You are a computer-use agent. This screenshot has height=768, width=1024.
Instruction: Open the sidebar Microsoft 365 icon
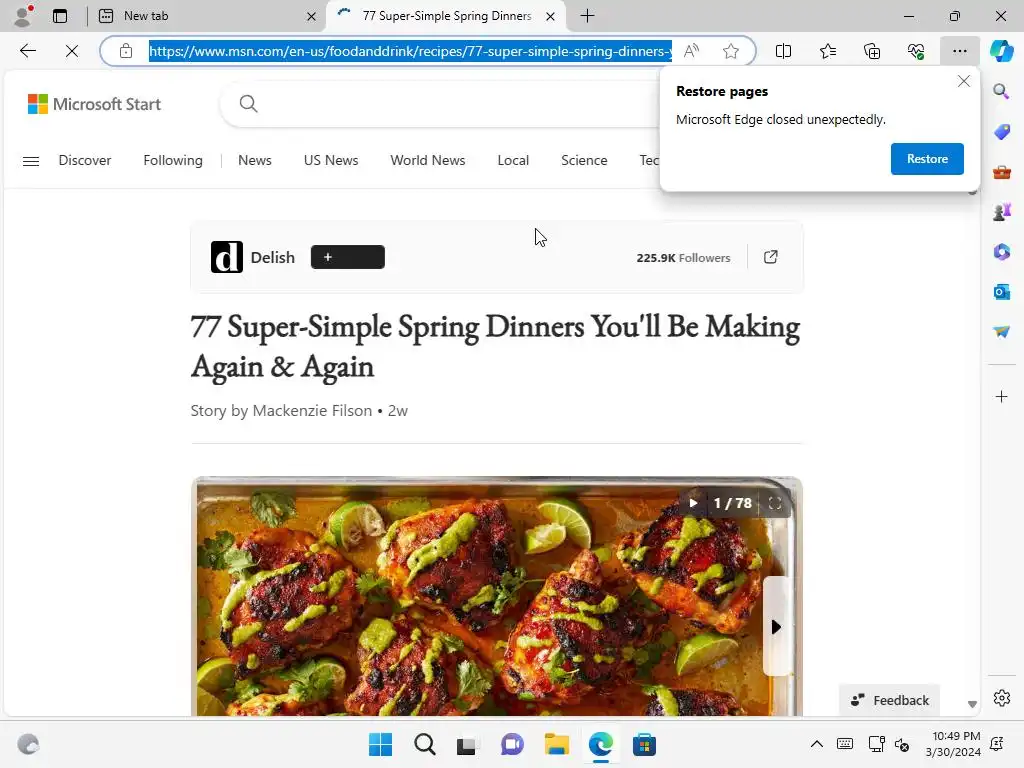pos(1001,251)
